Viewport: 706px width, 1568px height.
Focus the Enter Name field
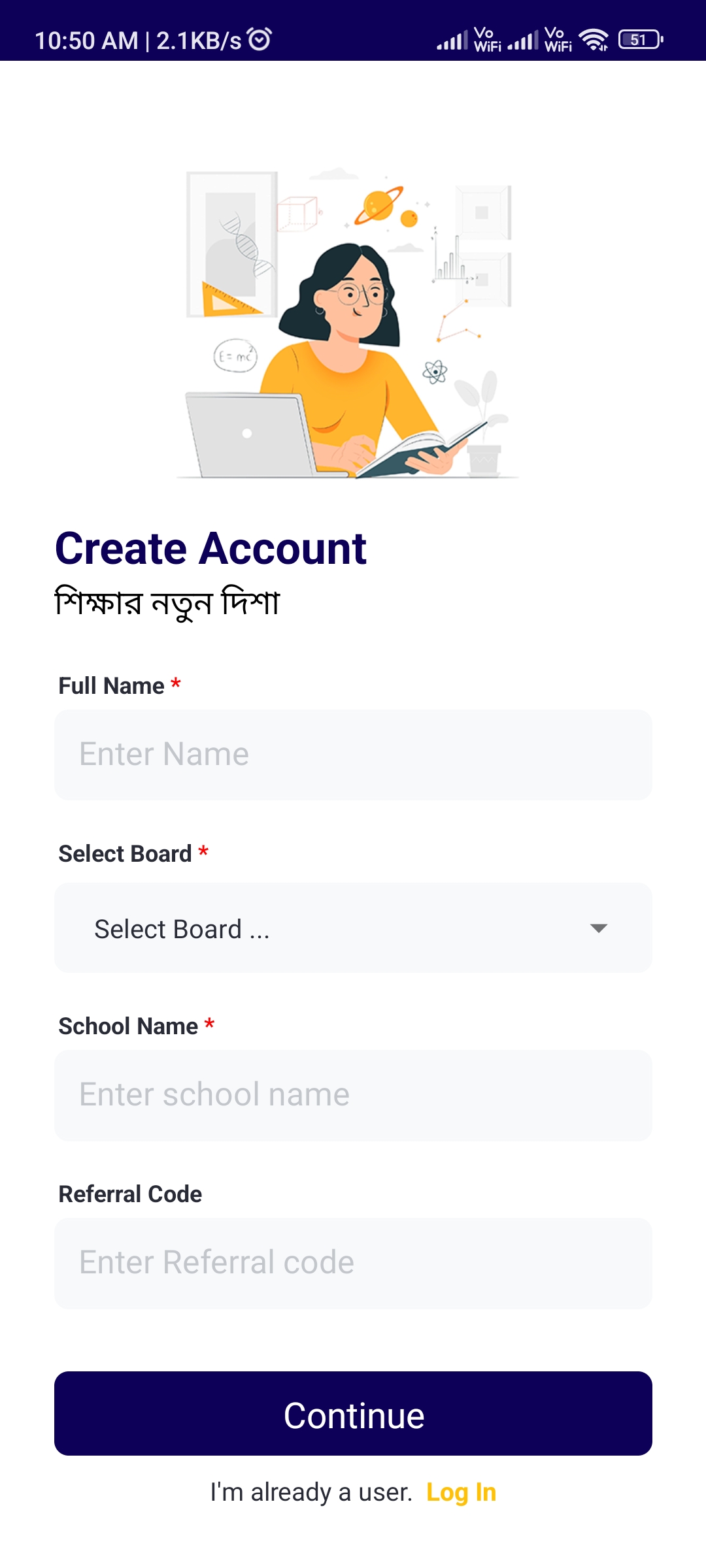pos(353,755)
